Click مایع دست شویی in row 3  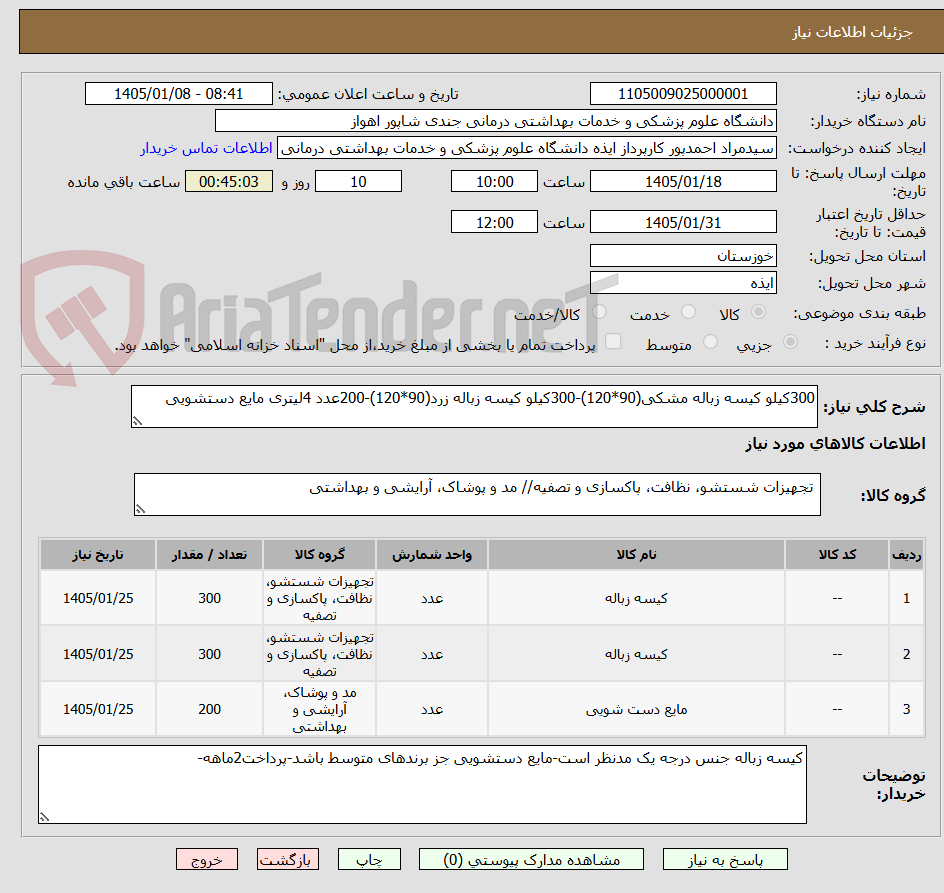coord(636,709)
